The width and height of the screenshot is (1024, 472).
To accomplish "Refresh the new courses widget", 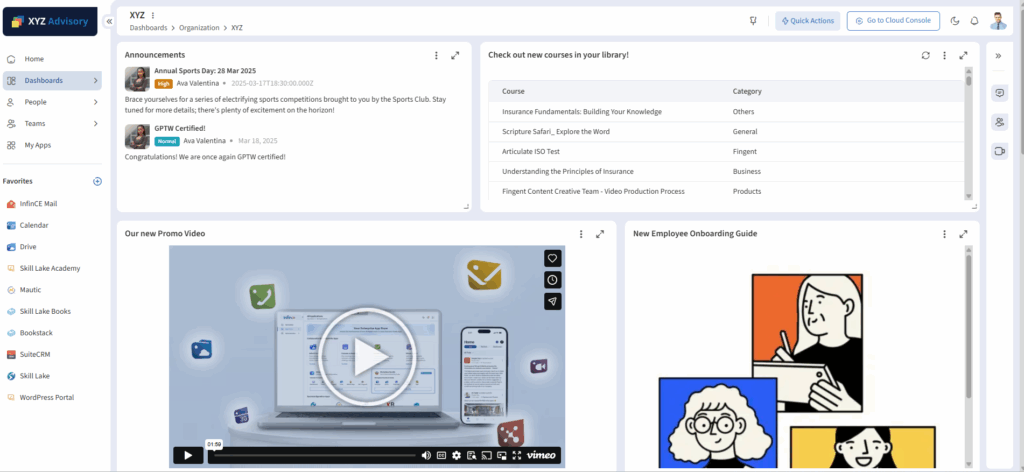I will pyautogui.click(x=926, y=55).
